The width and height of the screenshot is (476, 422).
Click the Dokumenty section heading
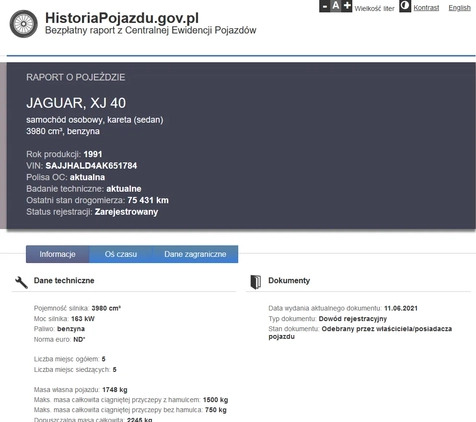coord(289,281)
